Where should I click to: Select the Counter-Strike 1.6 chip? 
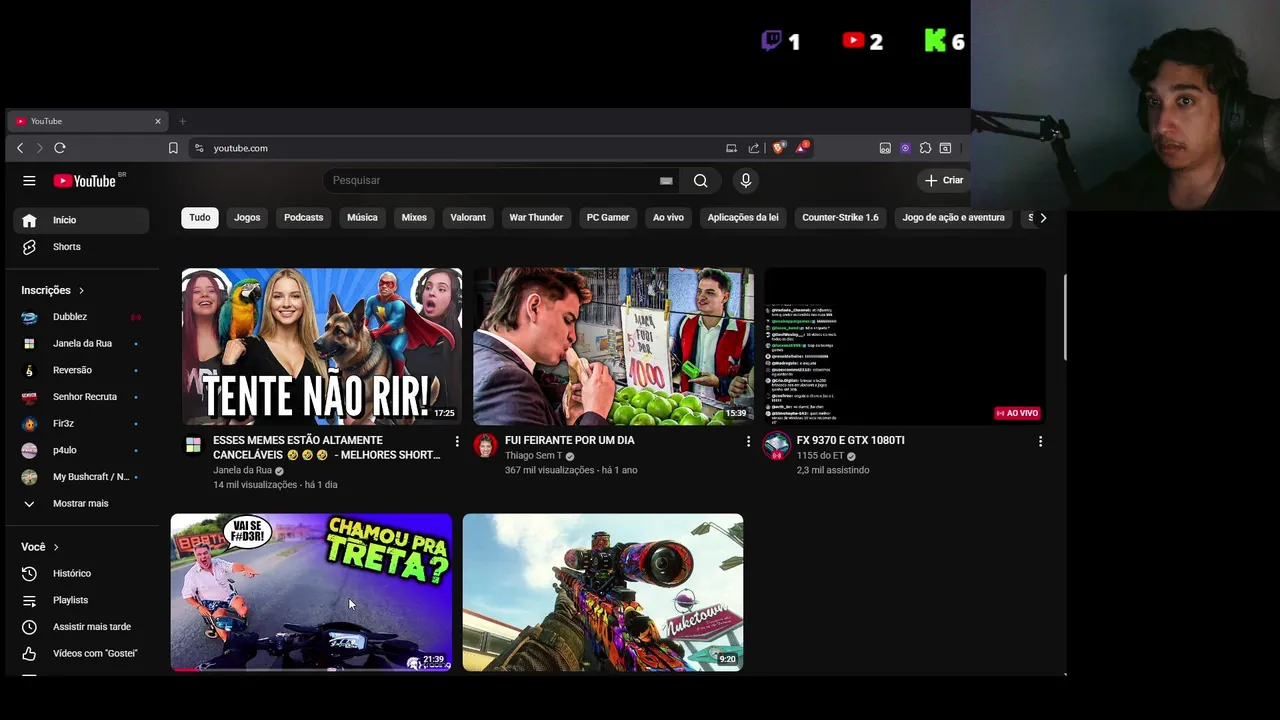pyautogui.click(x=840, y=218)
